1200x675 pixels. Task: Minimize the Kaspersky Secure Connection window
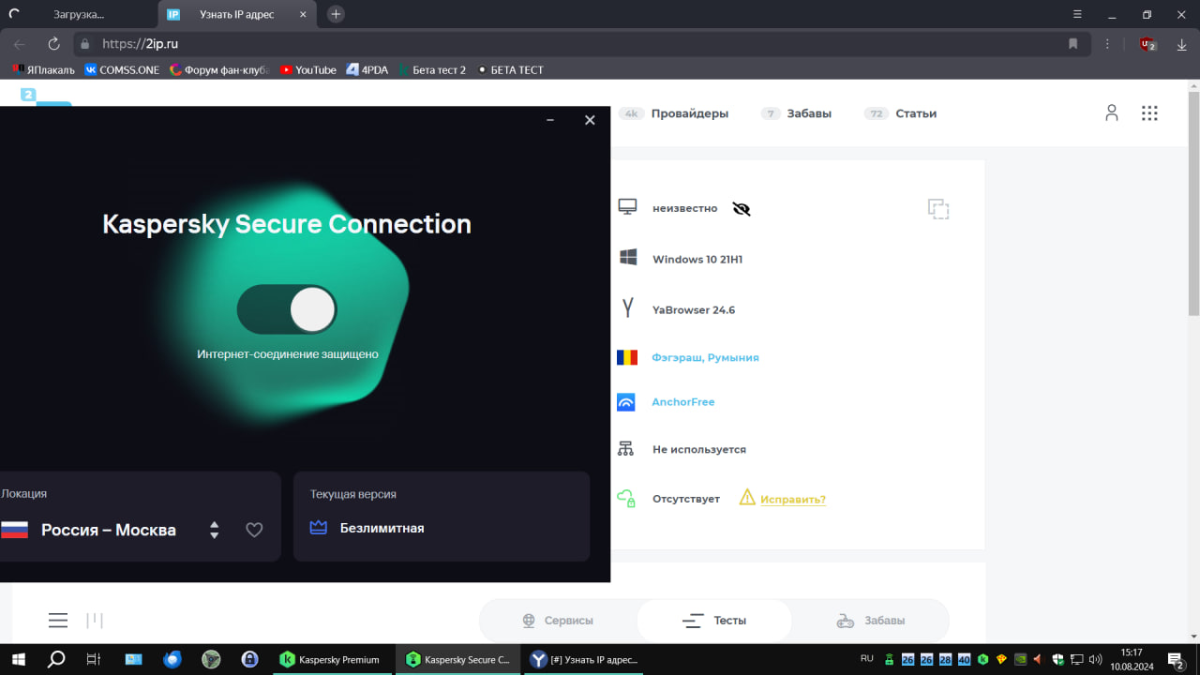coord(550,120)
